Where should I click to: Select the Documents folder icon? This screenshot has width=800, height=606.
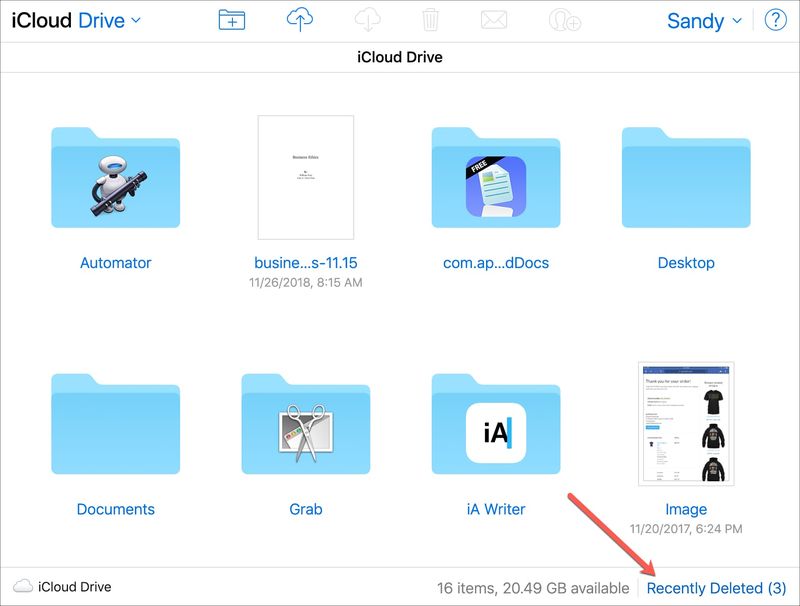(115, 424)
